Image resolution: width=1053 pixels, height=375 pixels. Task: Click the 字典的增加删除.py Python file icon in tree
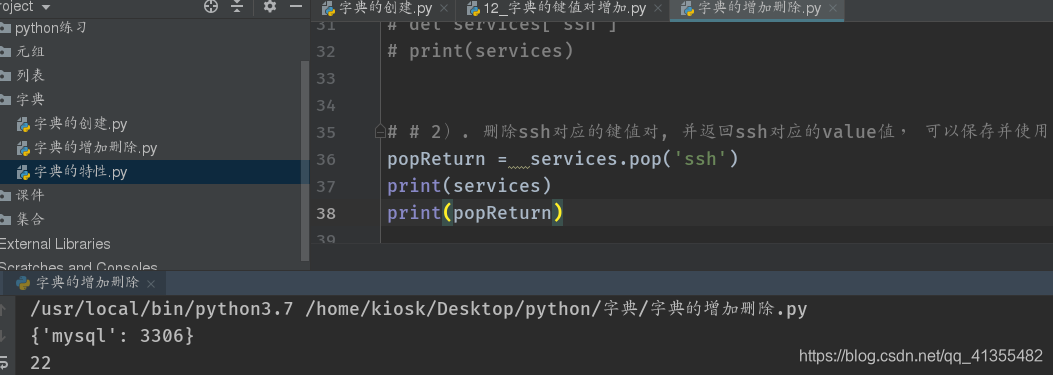(x=24, y=149)
